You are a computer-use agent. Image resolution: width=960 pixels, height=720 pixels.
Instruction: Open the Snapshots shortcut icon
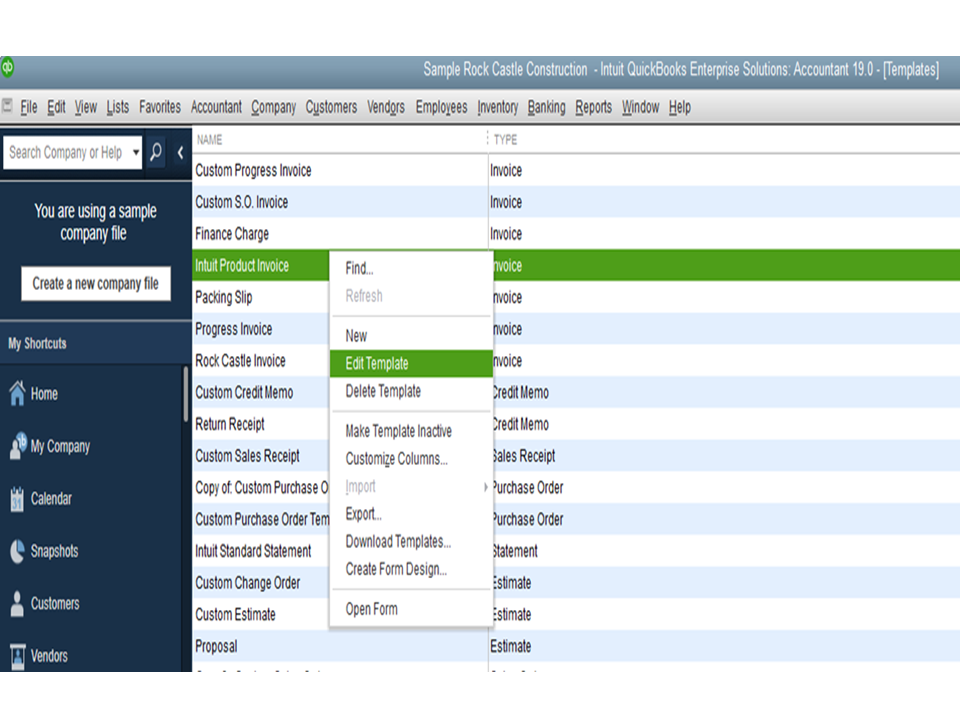(17, 551)
